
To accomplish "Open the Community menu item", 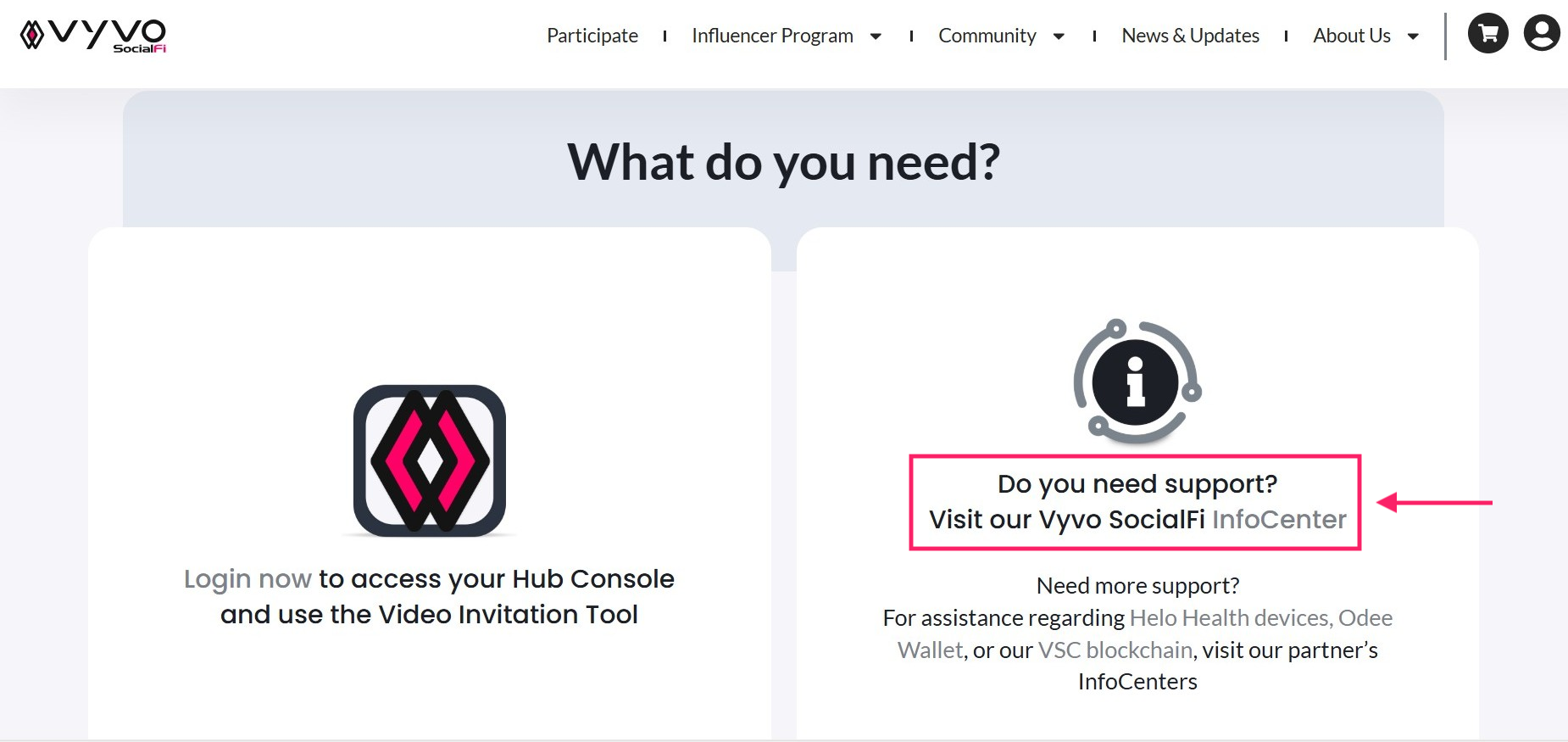I will pyautogui.click(x=987, y=36).
